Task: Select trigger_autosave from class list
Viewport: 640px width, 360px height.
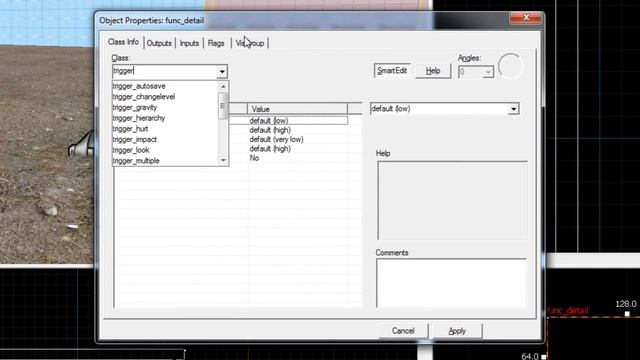Action: point(139,86)
